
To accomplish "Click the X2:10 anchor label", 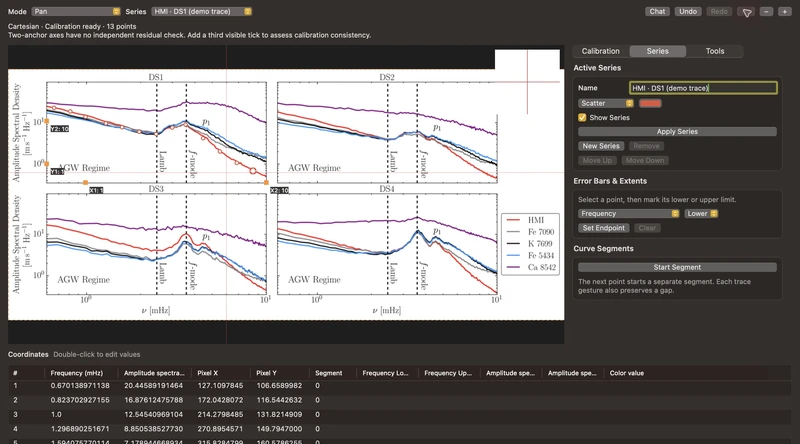I will tap(279, 190).
